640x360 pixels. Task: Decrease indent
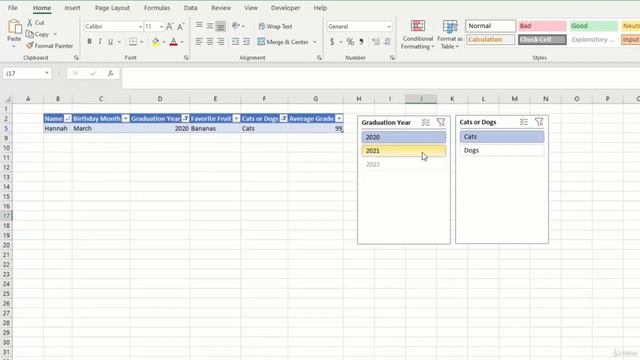[236, 42]
